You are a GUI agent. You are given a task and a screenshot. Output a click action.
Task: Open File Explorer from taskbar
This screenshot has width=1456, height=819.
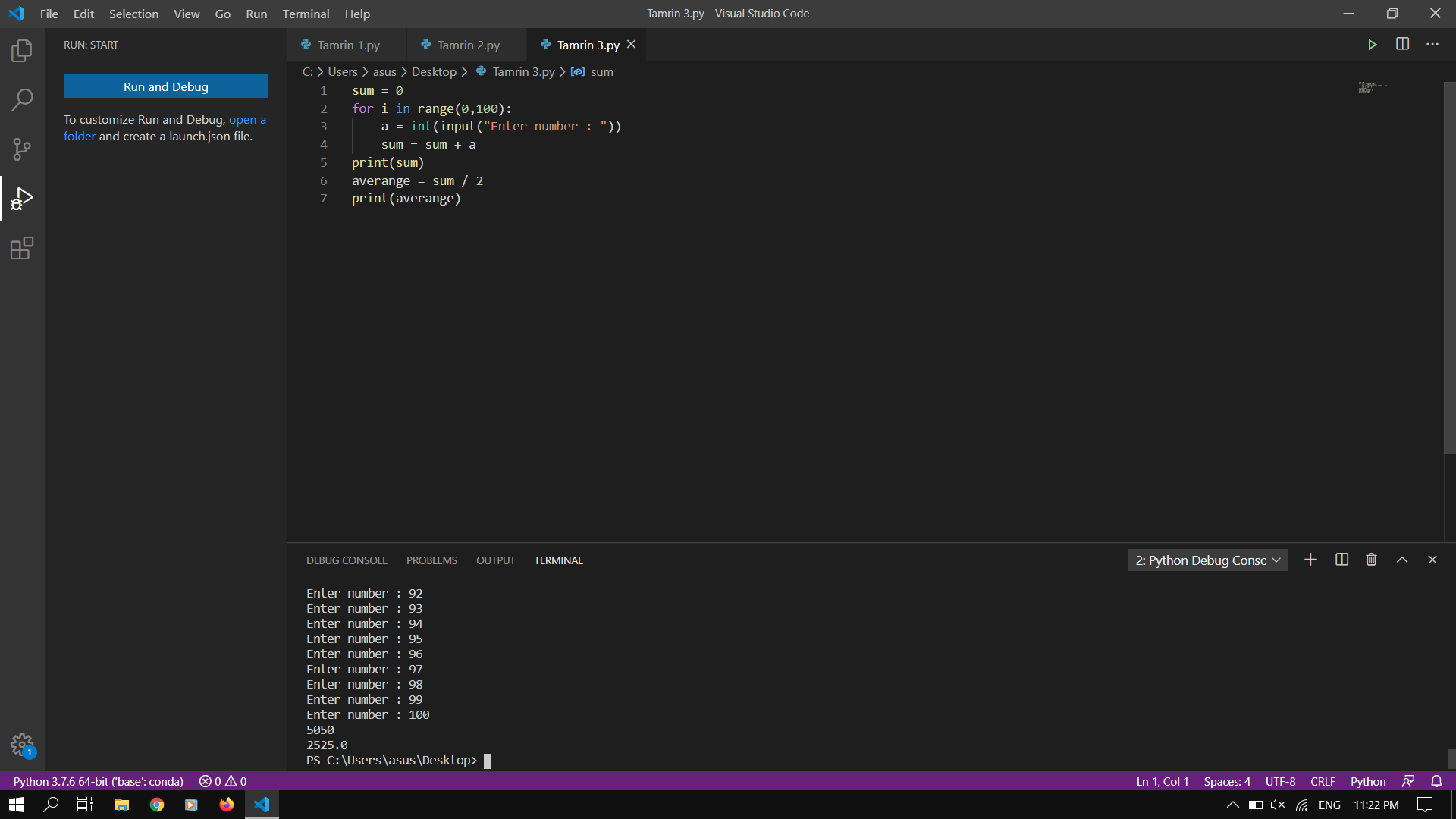pos(121,805)
